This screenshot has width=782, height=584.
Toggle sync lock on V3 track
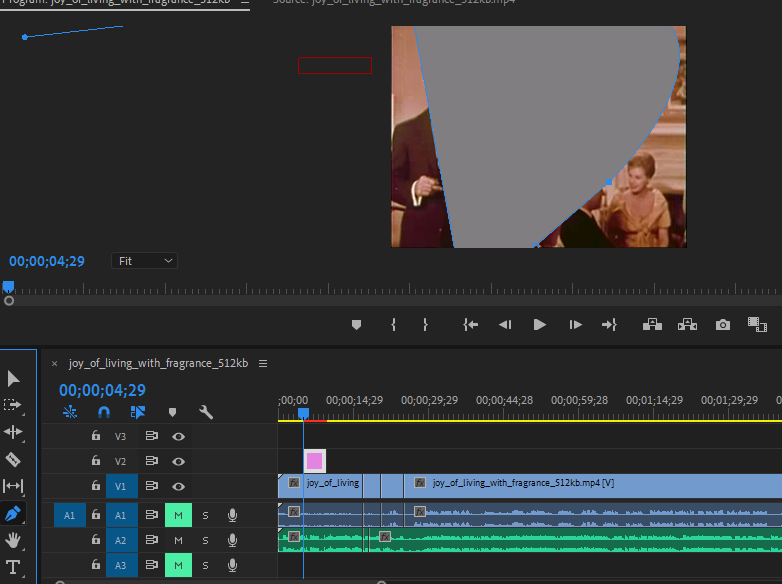152,436
